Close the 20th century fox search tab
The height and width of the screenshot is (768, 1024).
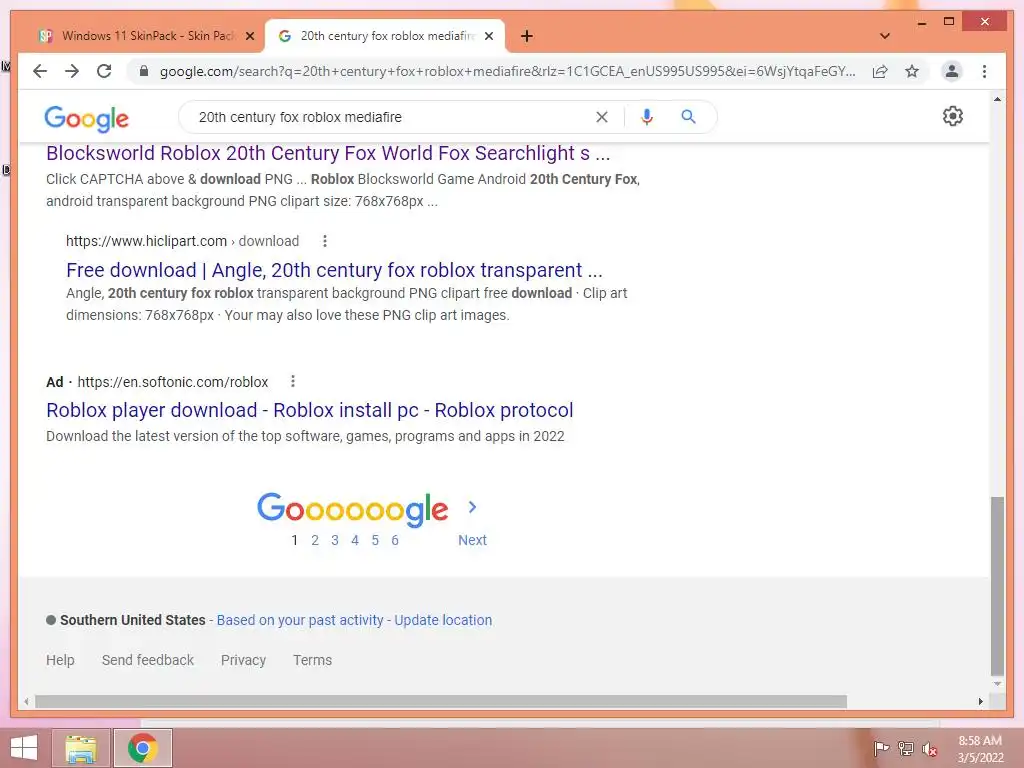(x=488, y=36)
